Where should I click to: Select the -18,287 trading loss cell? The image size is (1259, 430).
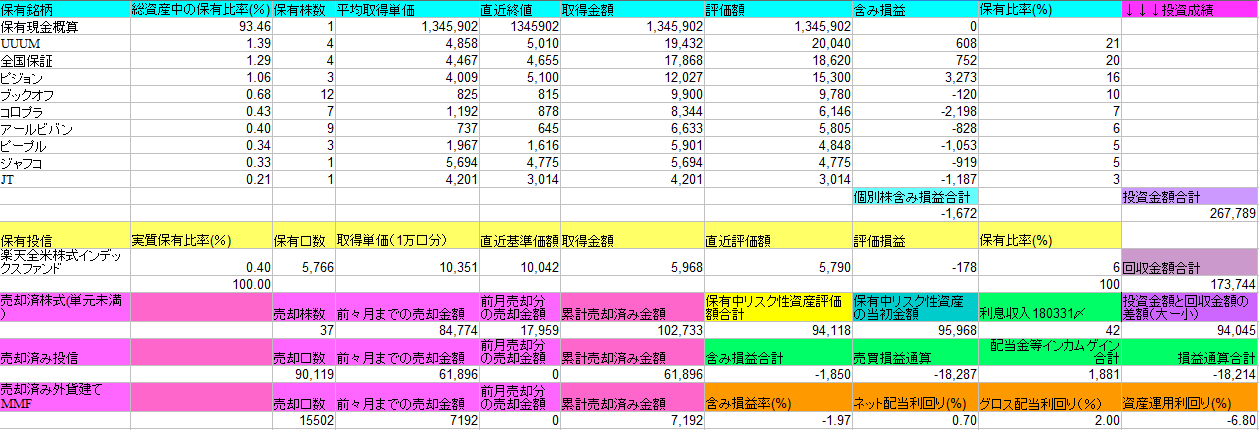pyautogui.click(x=915, y=374)
